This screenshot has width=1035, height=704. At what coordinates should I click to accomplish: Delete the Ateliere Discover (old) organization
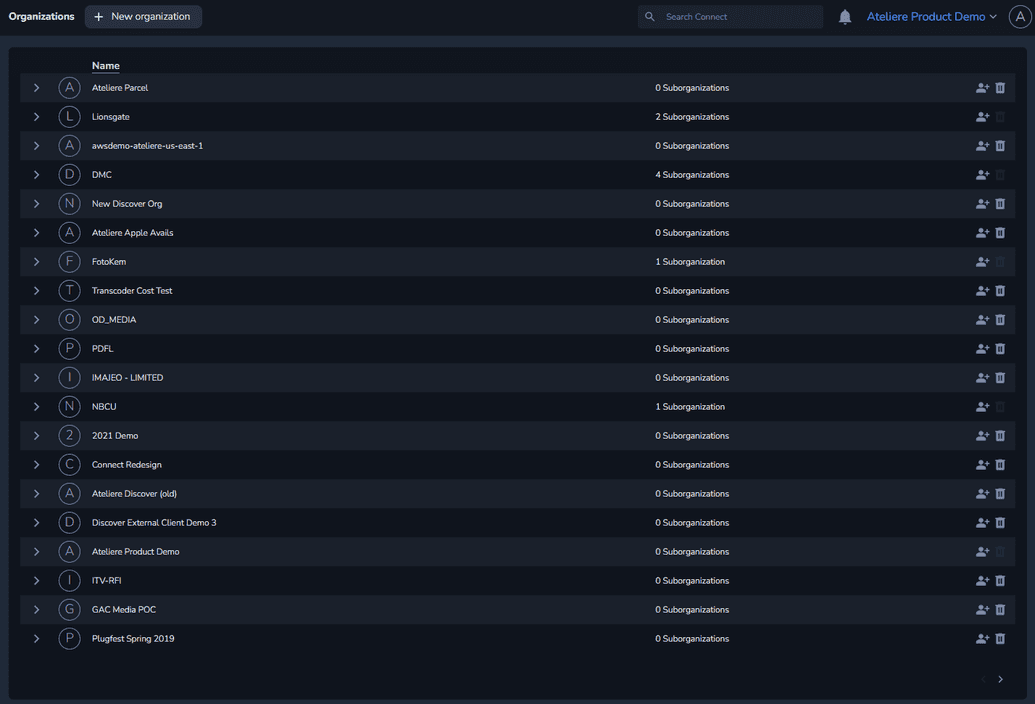(x=1000, y=494)
